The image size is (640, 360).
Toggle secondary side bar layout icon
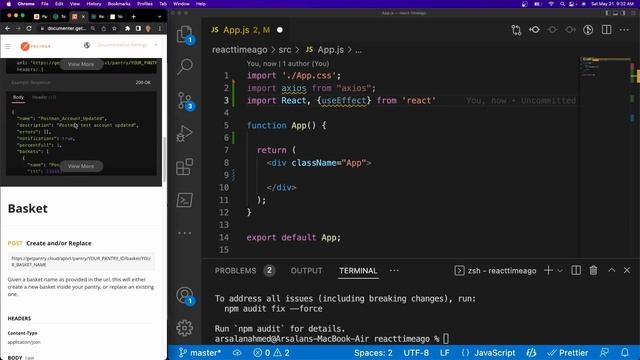click(623, 13)
